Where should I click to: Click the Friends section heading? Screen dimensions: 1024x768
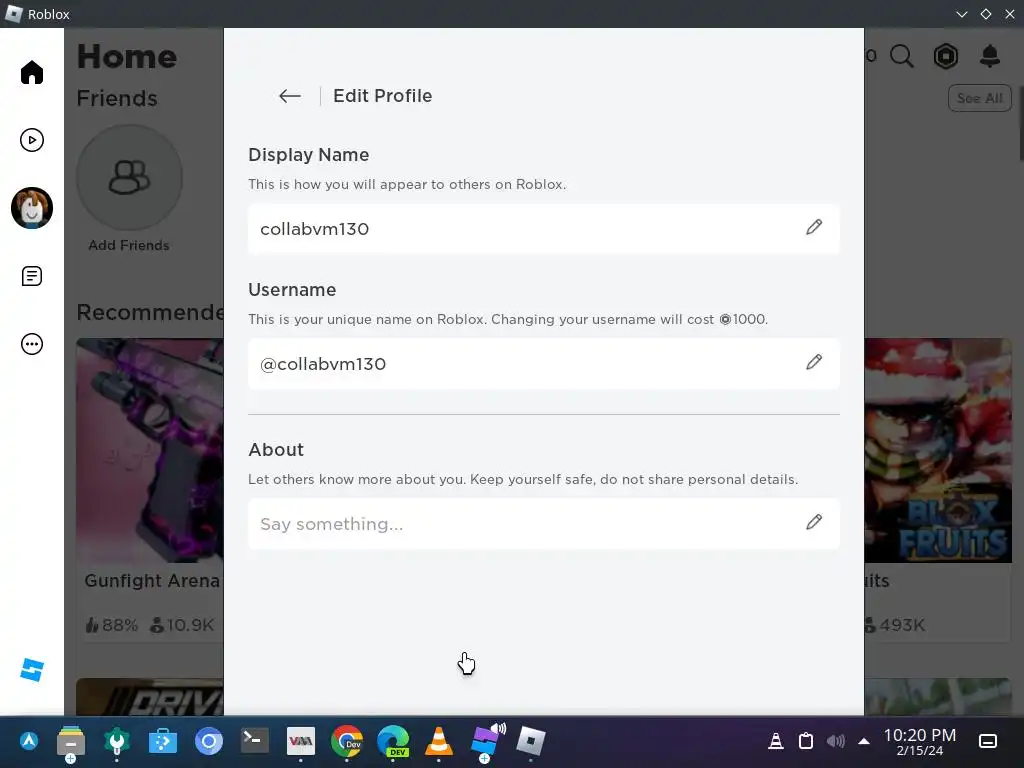[117, 98]
